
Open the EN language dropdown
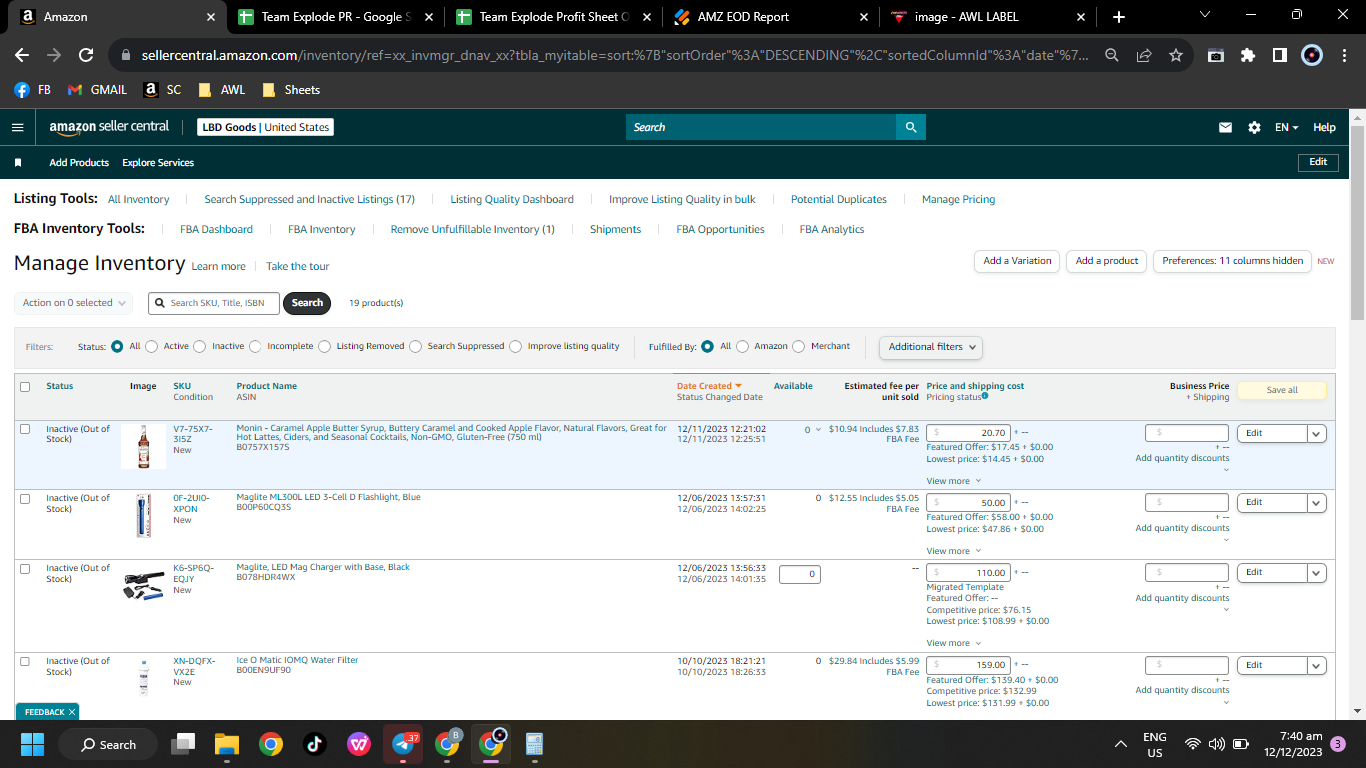point(1286,127)
